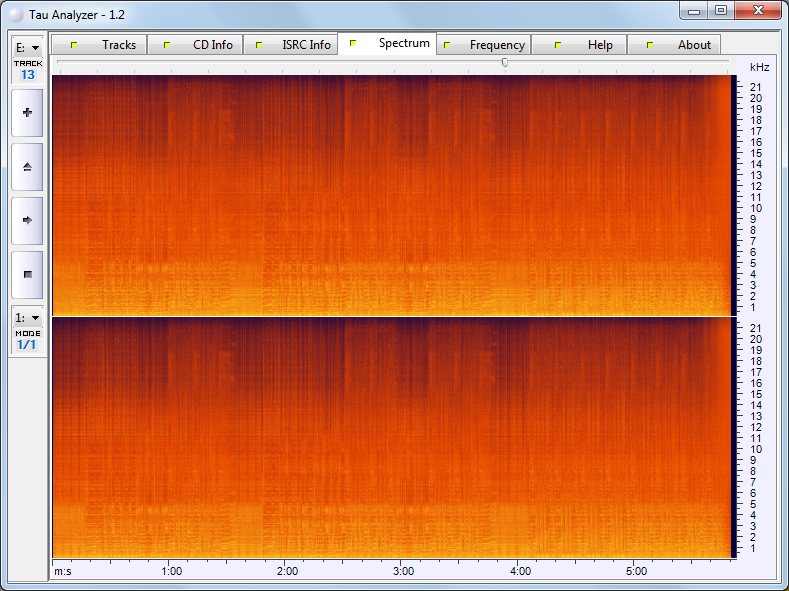Click the slider thumb above the spectrogram
The image size is (789, 591).
point(504,62)
